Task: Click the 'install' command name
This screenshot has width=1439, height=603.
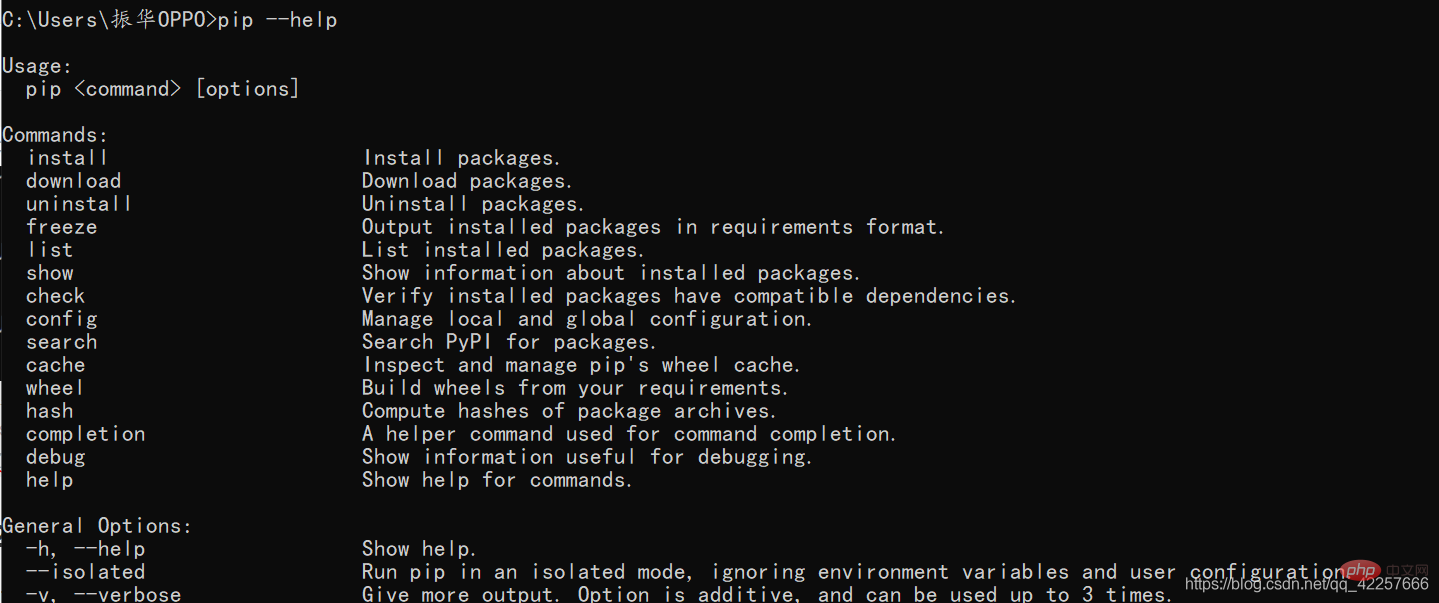Action: [67, 158]
